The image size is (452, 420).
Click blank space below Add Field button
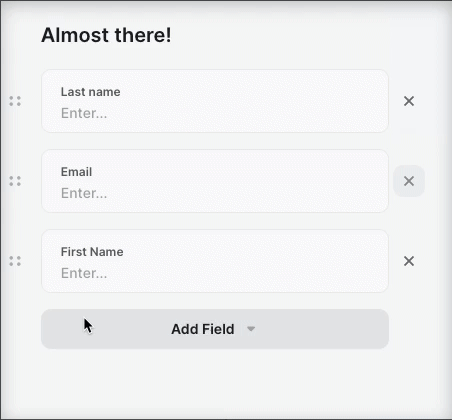(x=215, y=380)
